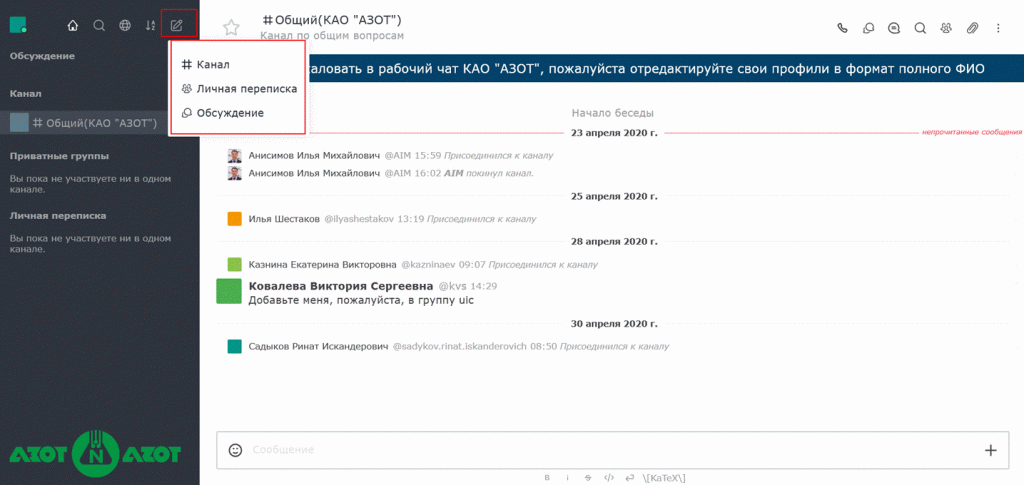This screenshot has width=1024, height=485.
Task: Click username @sadykov.rinat.iskanderovich
Action: (459, 346)
